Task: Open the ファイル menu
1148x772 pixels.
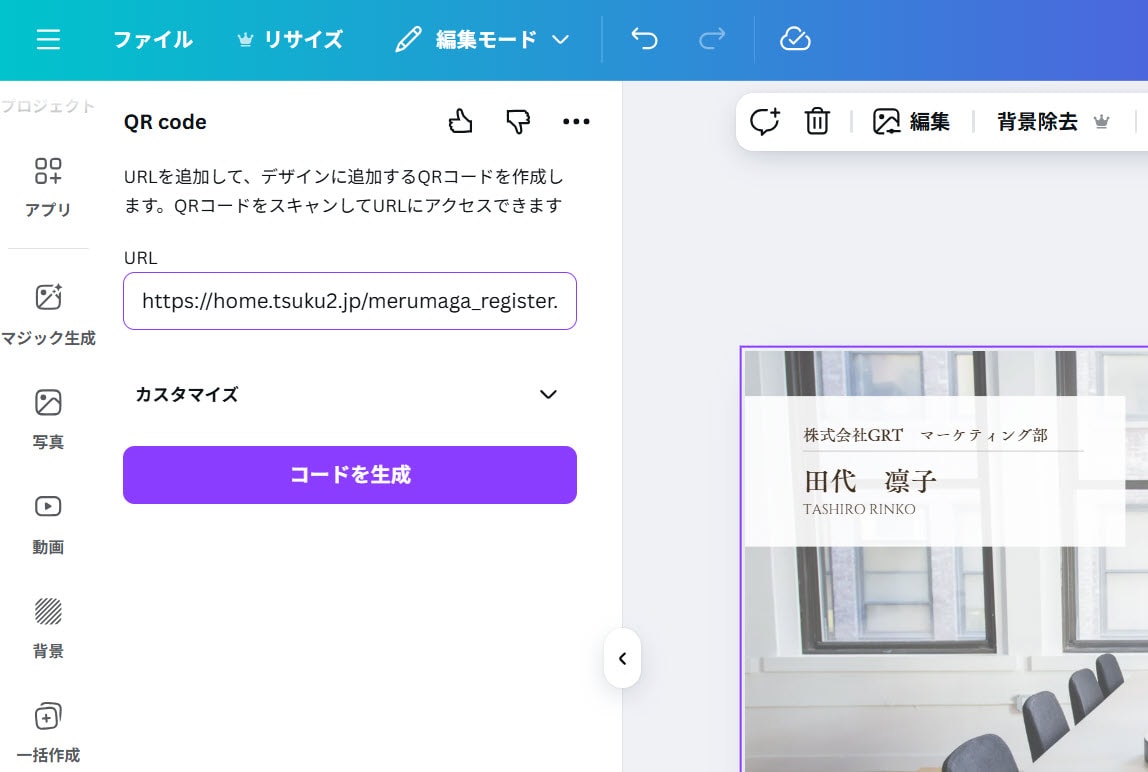Action: (x=152, y=40)
